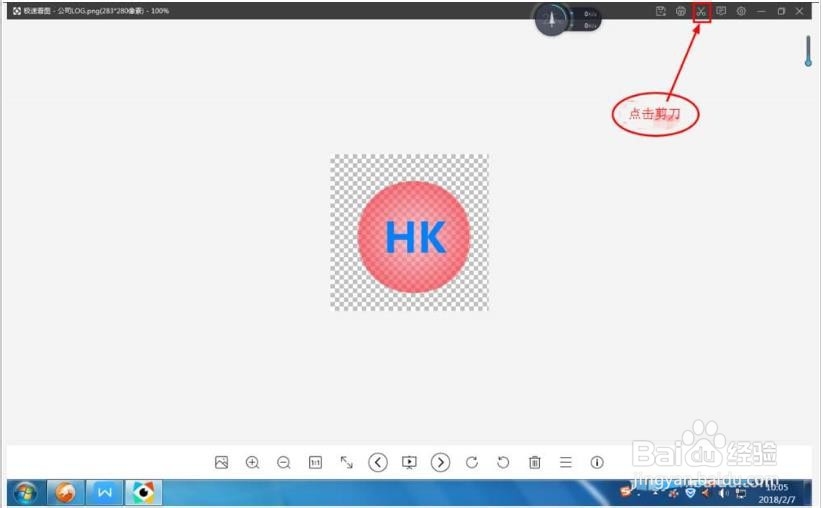This screenshot has height=508, width=823.
Task: Click the network tray icon
Action: (741, 493)
